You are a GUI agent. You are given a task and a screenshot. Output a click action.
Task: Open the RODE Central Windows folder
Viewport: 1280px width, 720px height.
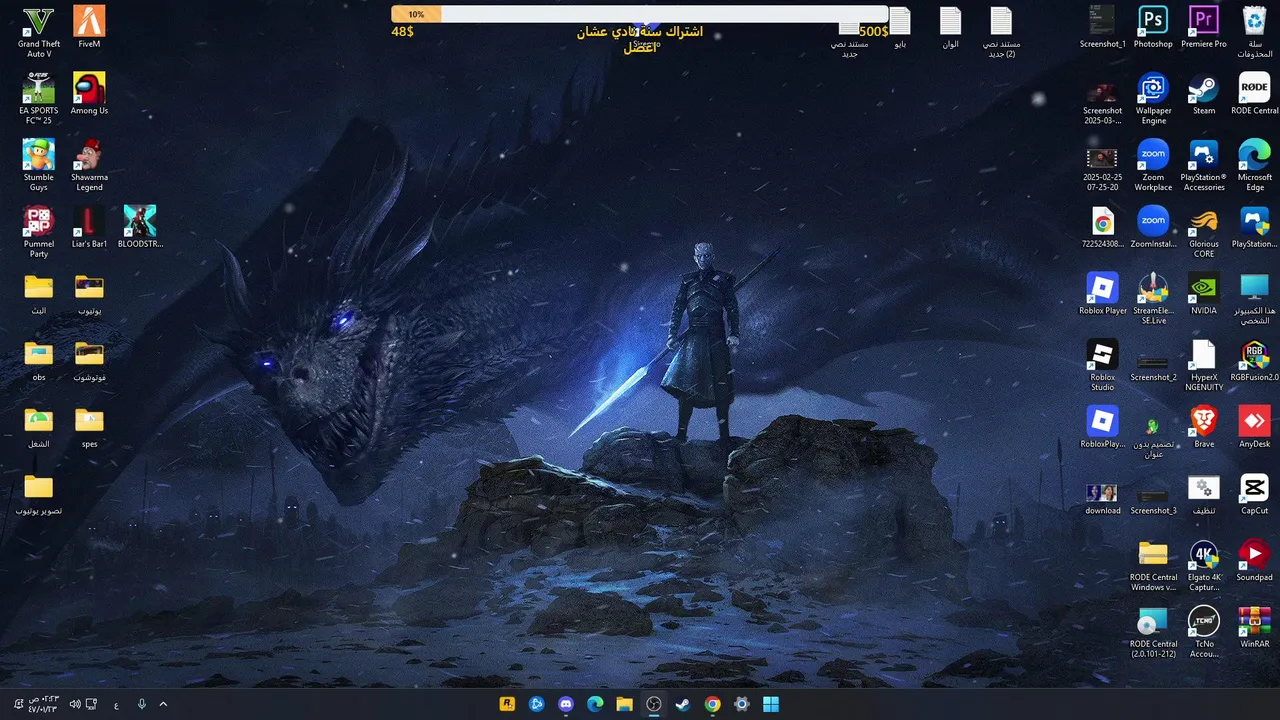1153,565
